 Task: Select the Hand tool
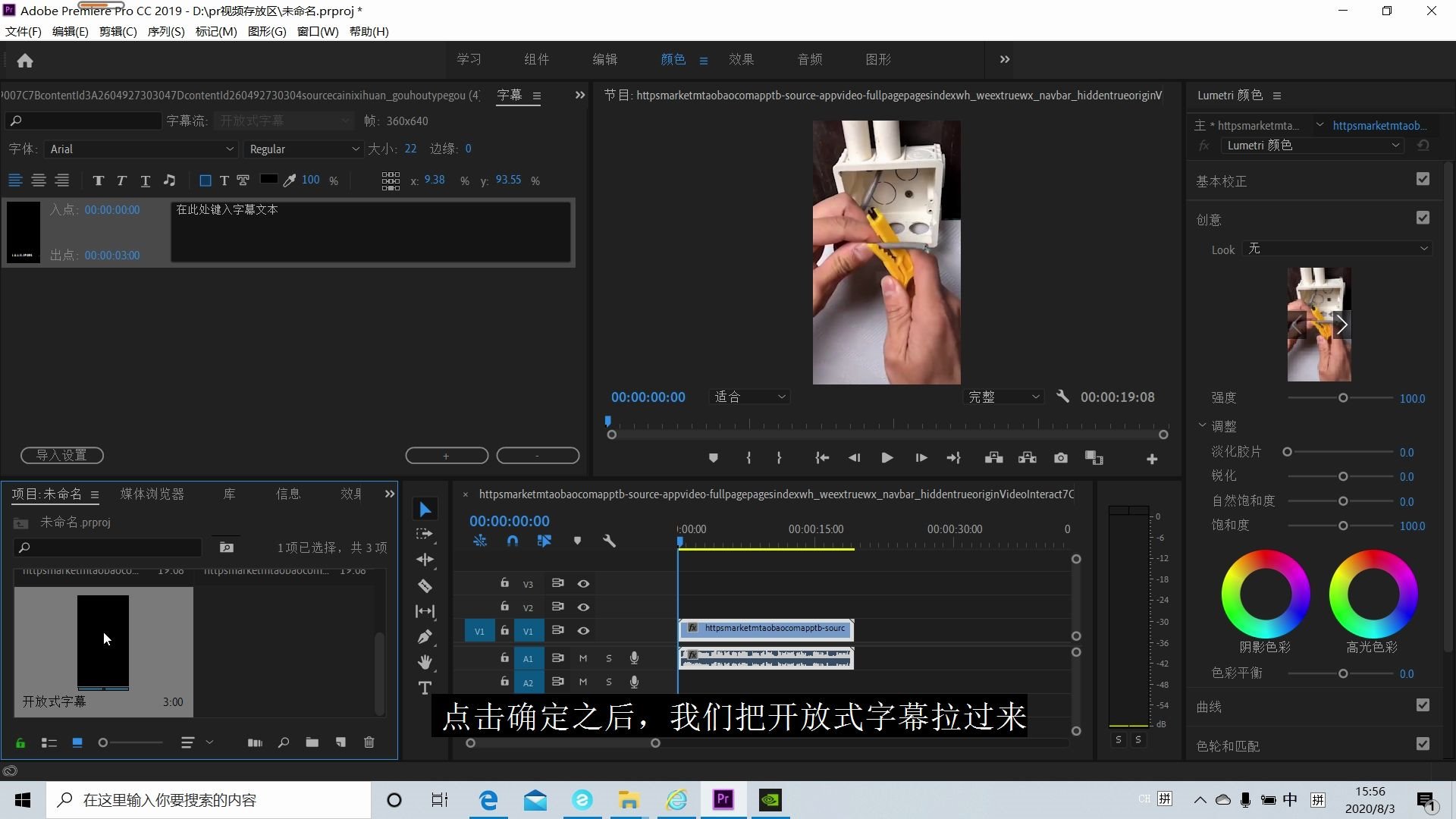425,662
